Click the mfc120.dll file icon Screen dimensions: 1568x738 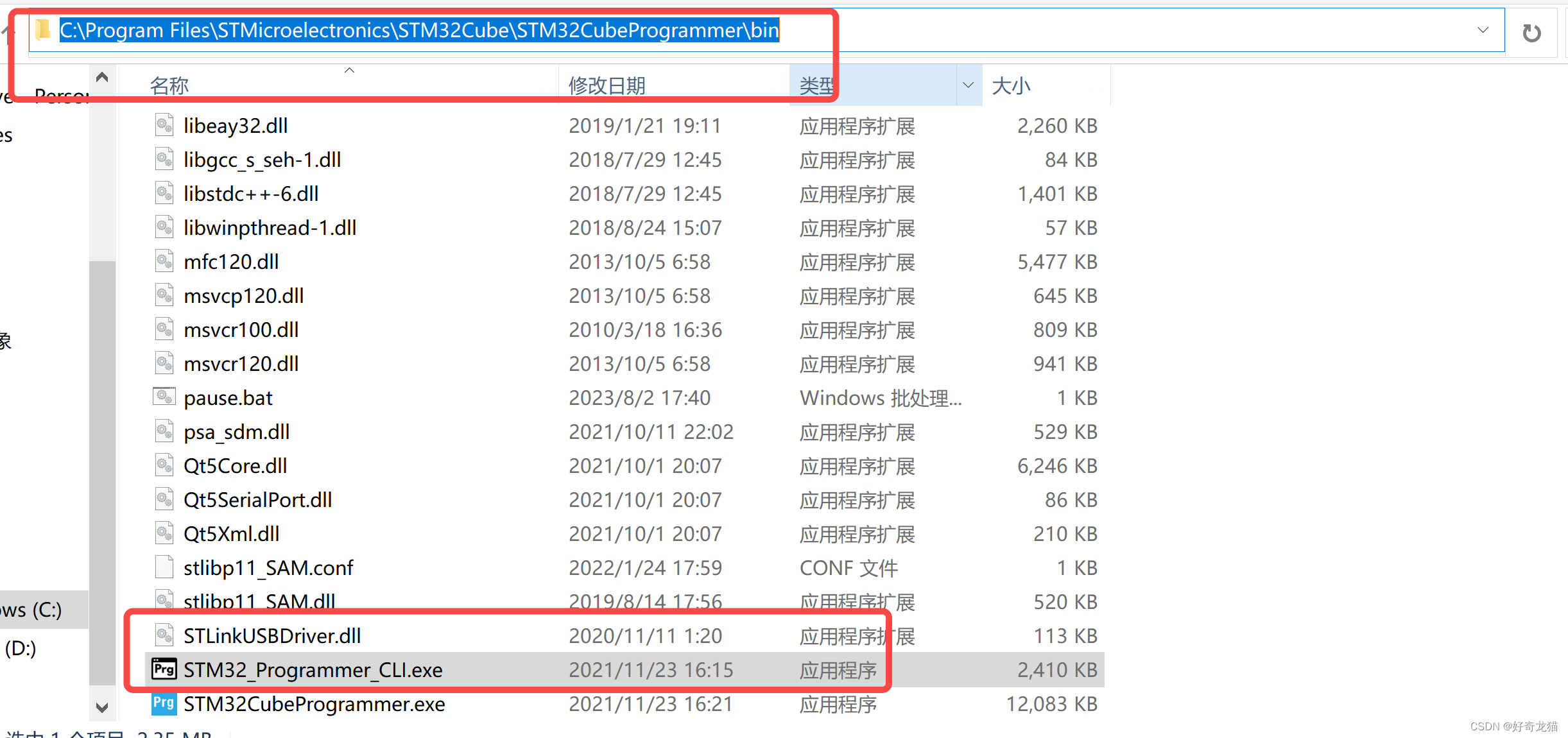[x=164, y=261]
